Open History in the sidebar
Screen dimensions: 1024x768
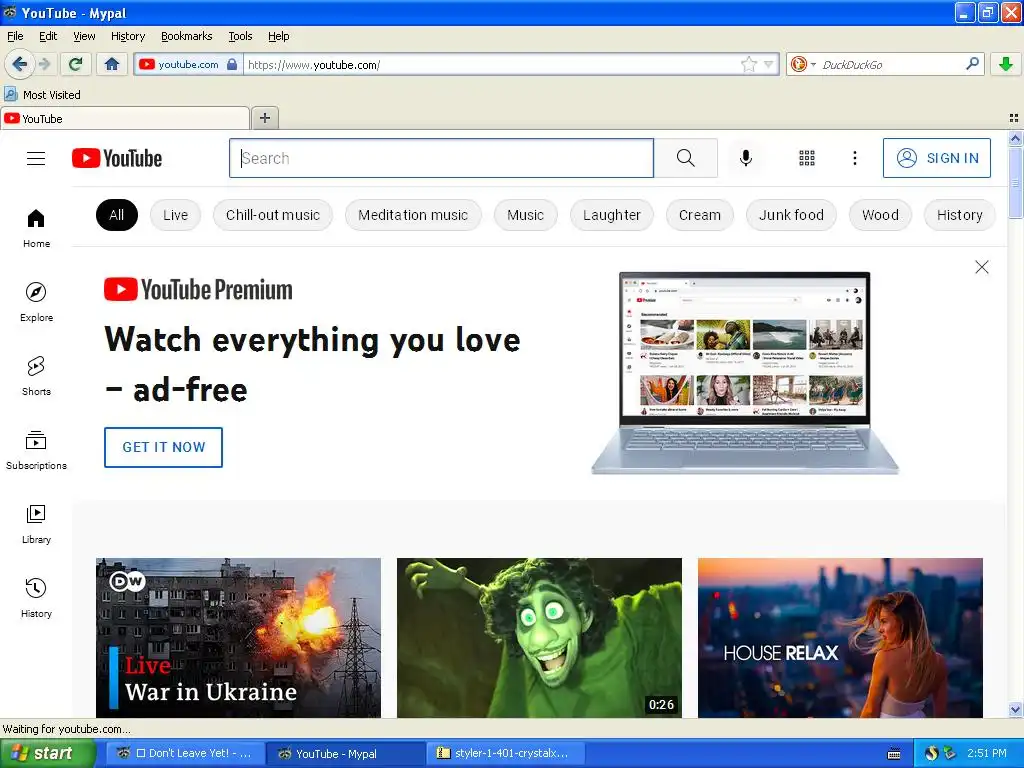point(36,598)
